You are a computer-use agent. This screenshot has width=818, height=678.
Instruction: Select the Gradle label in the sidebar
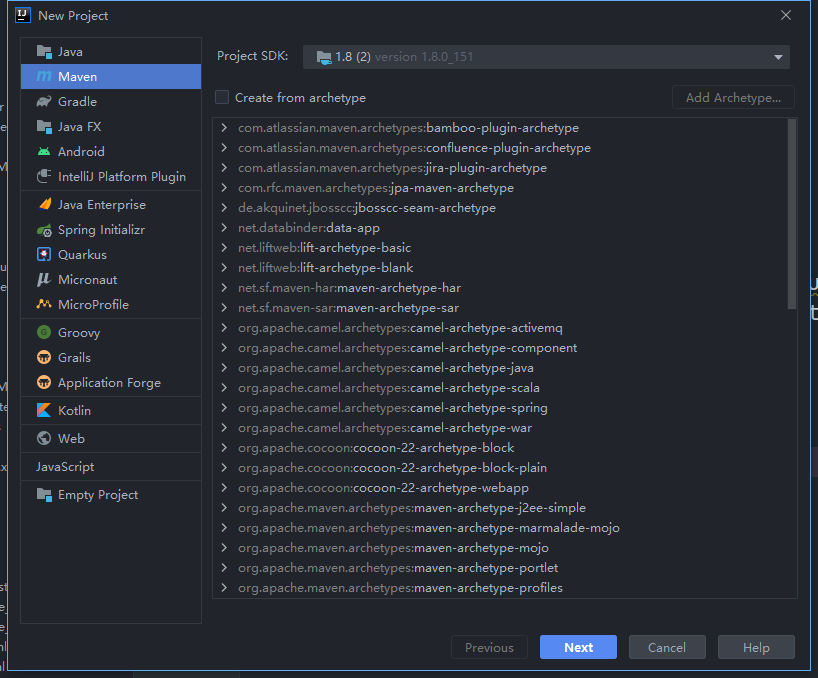point(77,102)
